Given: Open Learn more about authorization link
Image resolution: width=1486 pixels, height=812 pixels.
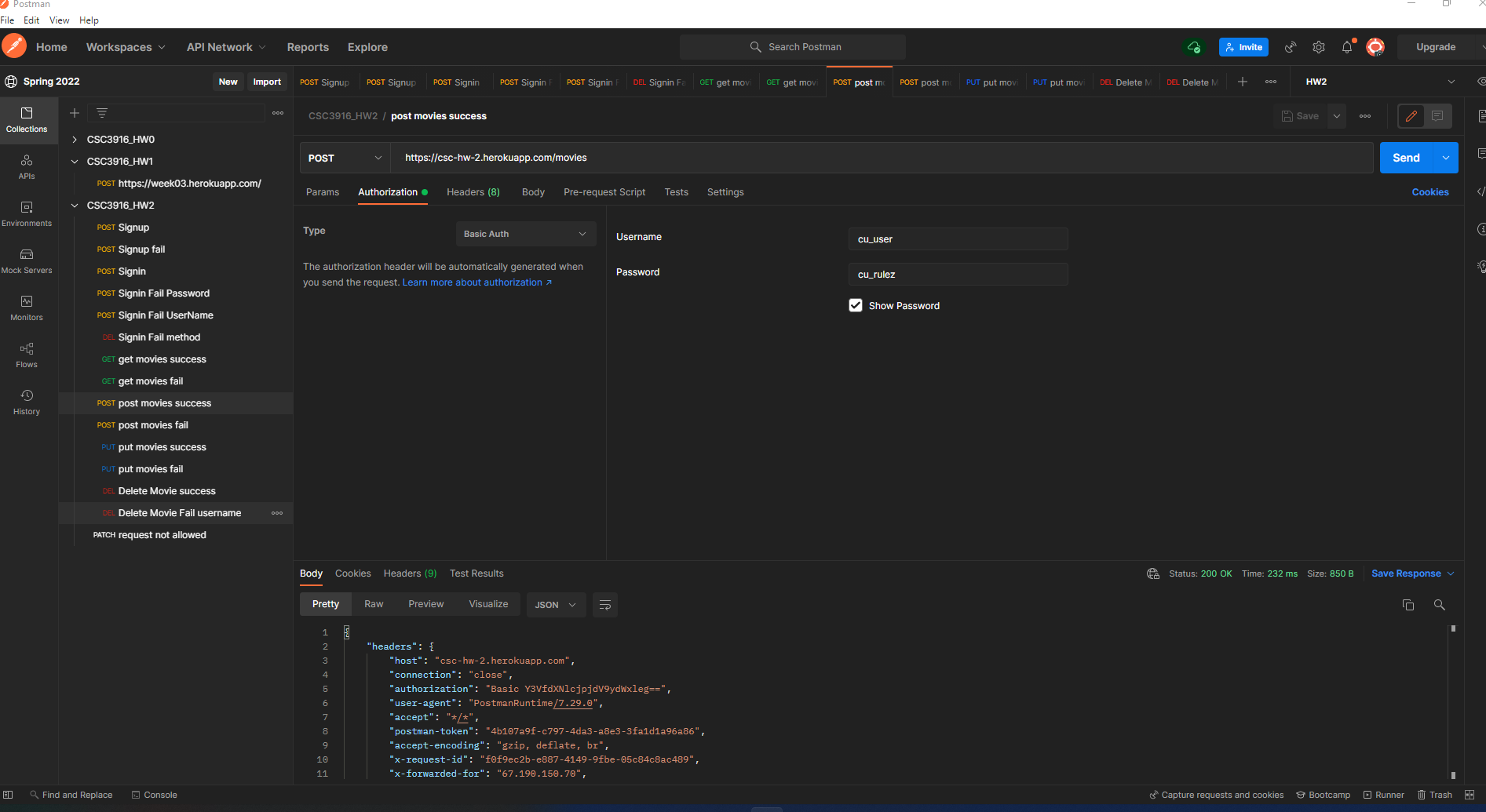Looking at the screenshot, I should [472, 282].
